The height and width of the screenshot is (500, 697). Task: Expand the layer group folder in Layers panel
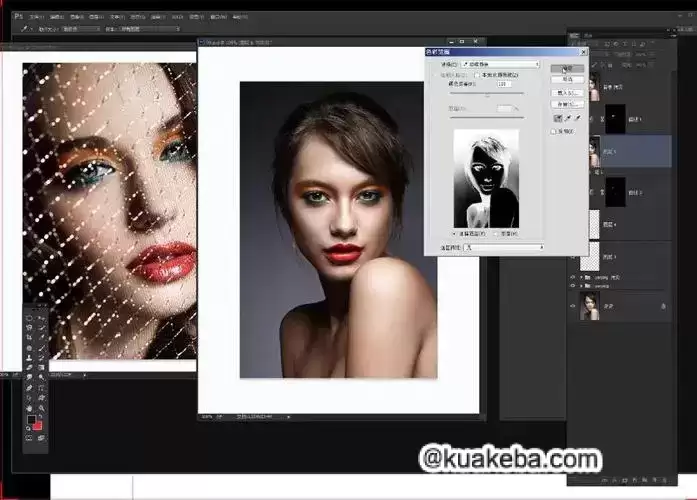click(583, 276)
